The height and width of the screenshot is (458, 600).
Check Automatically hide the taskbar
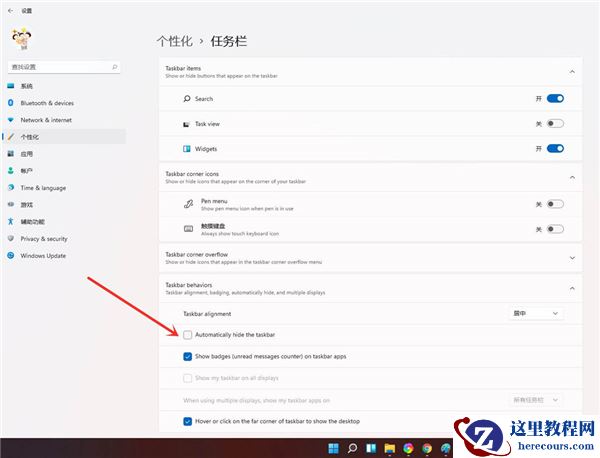188,335
